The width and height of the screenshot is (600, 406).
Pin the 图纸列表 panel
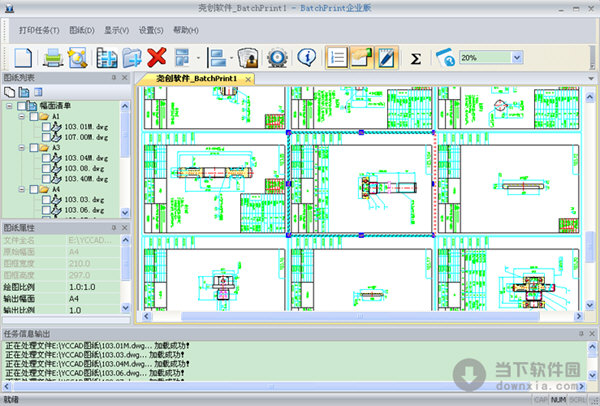114,78
